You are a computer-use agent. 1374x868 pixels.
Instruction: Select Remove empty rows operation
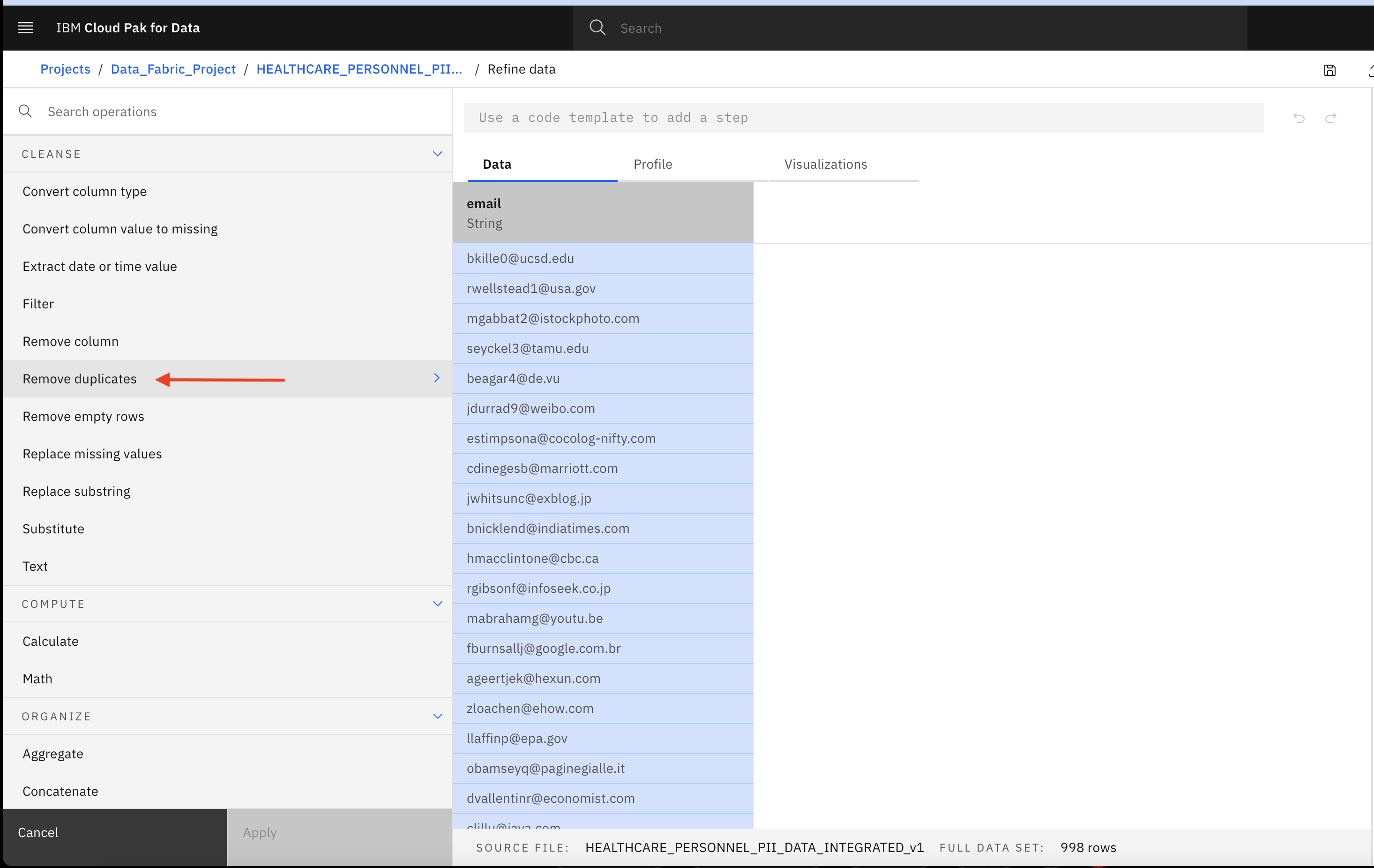[x=227, y=417]
